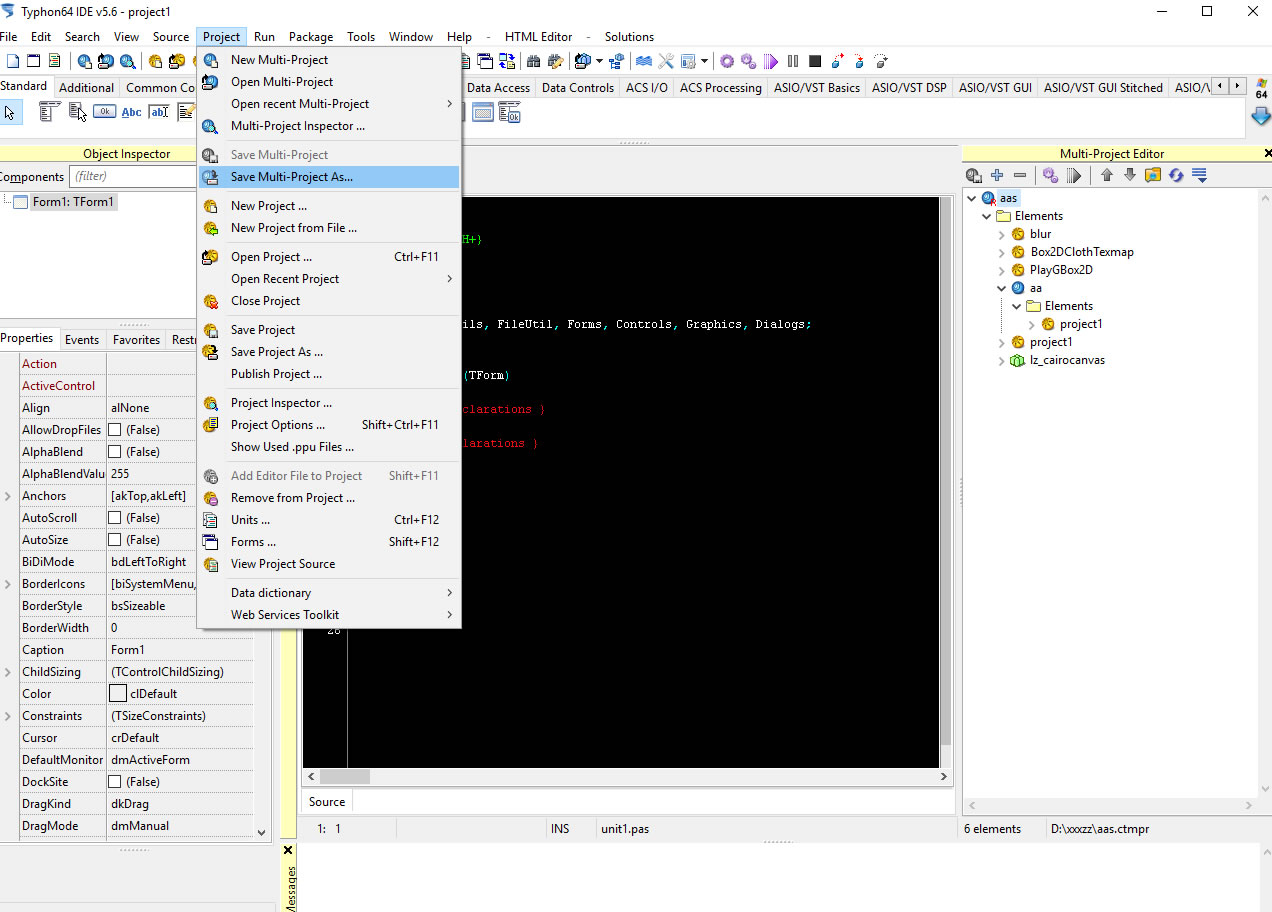Choose View Project Source from menu
This screenshot has width=1272, height=912.
coord(329,564)
